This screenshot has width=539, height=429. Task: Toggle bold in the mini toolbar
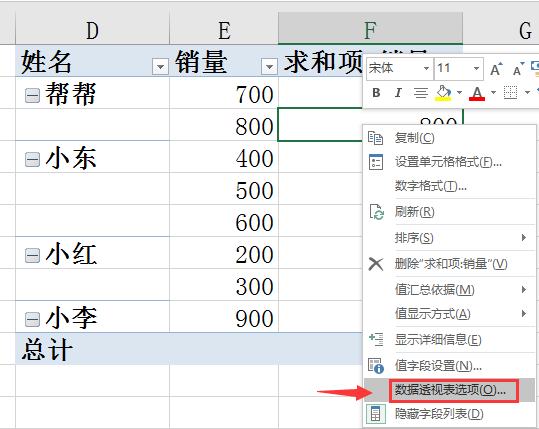(376, 93)
